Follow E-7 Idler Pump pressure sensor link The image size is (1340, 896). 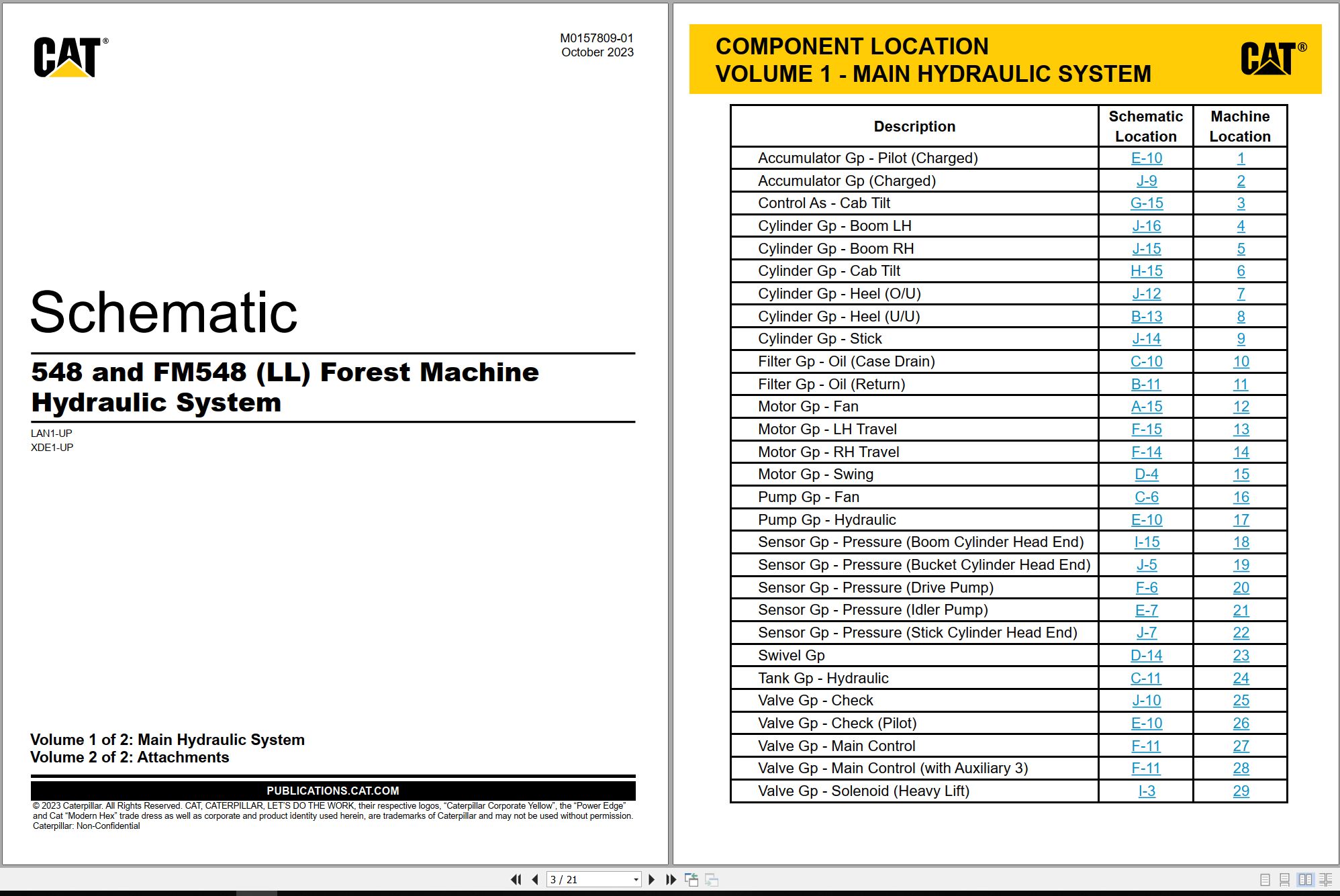click(1146, 611)
